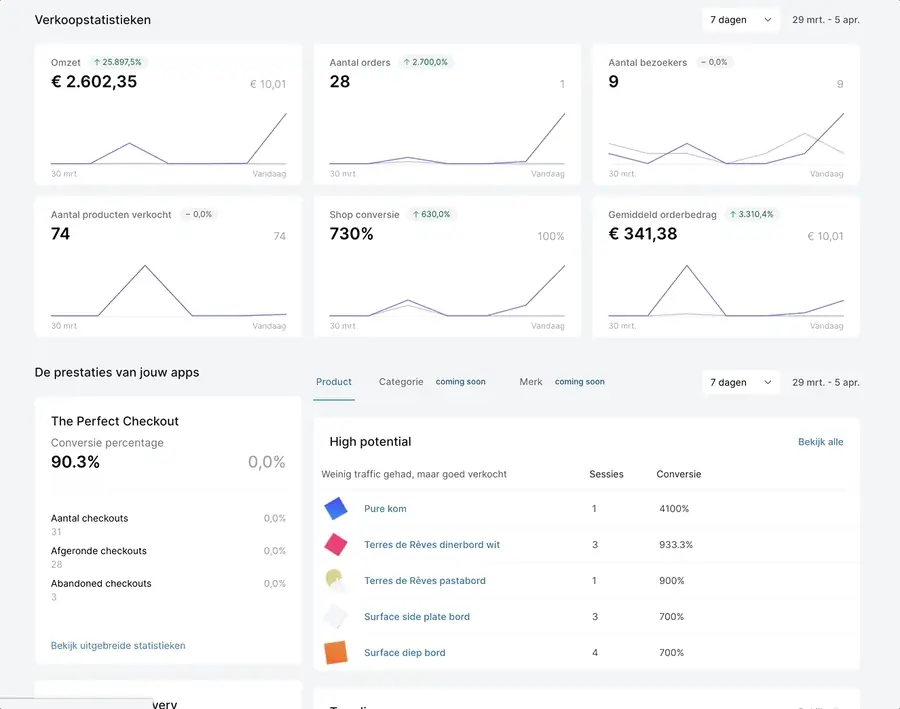Click the 90.3% conversie percentage

pyautogui.click(x=75, y=462)
